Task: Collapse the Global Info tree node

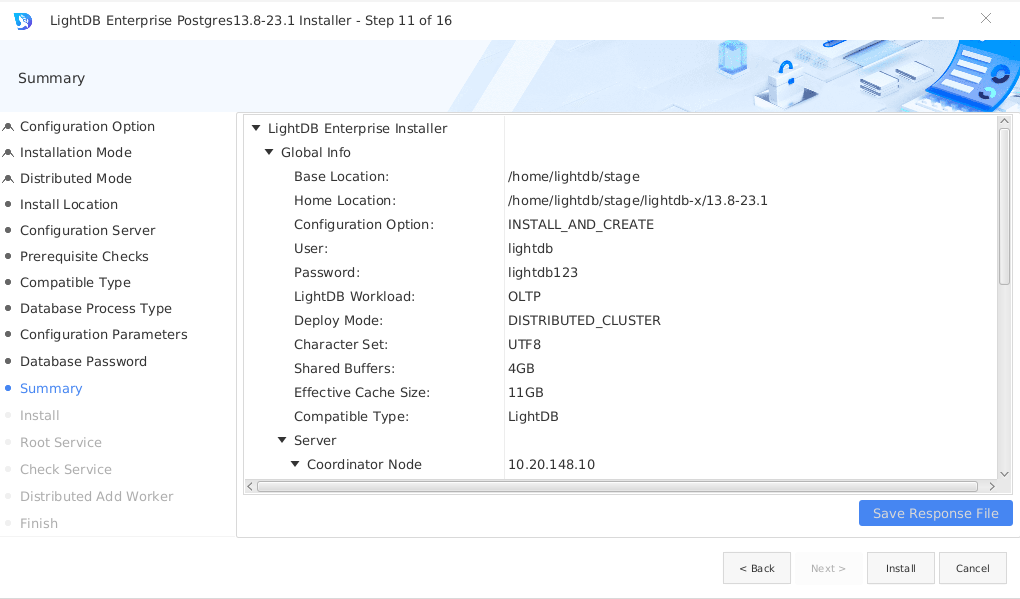Action: [x=269, y=152]
